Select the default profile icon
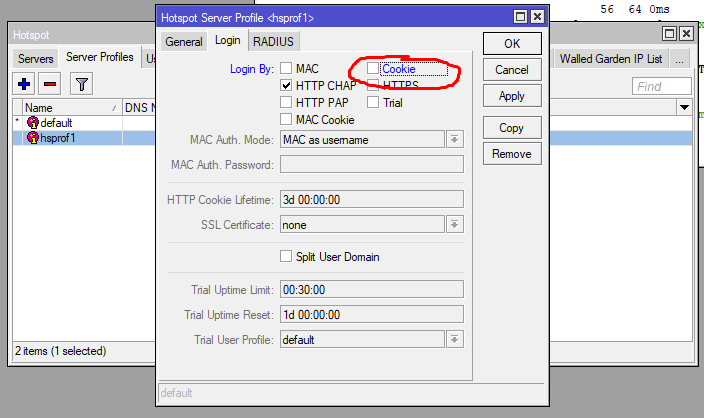Screen dimensions: 704x418 click(32, 123)
